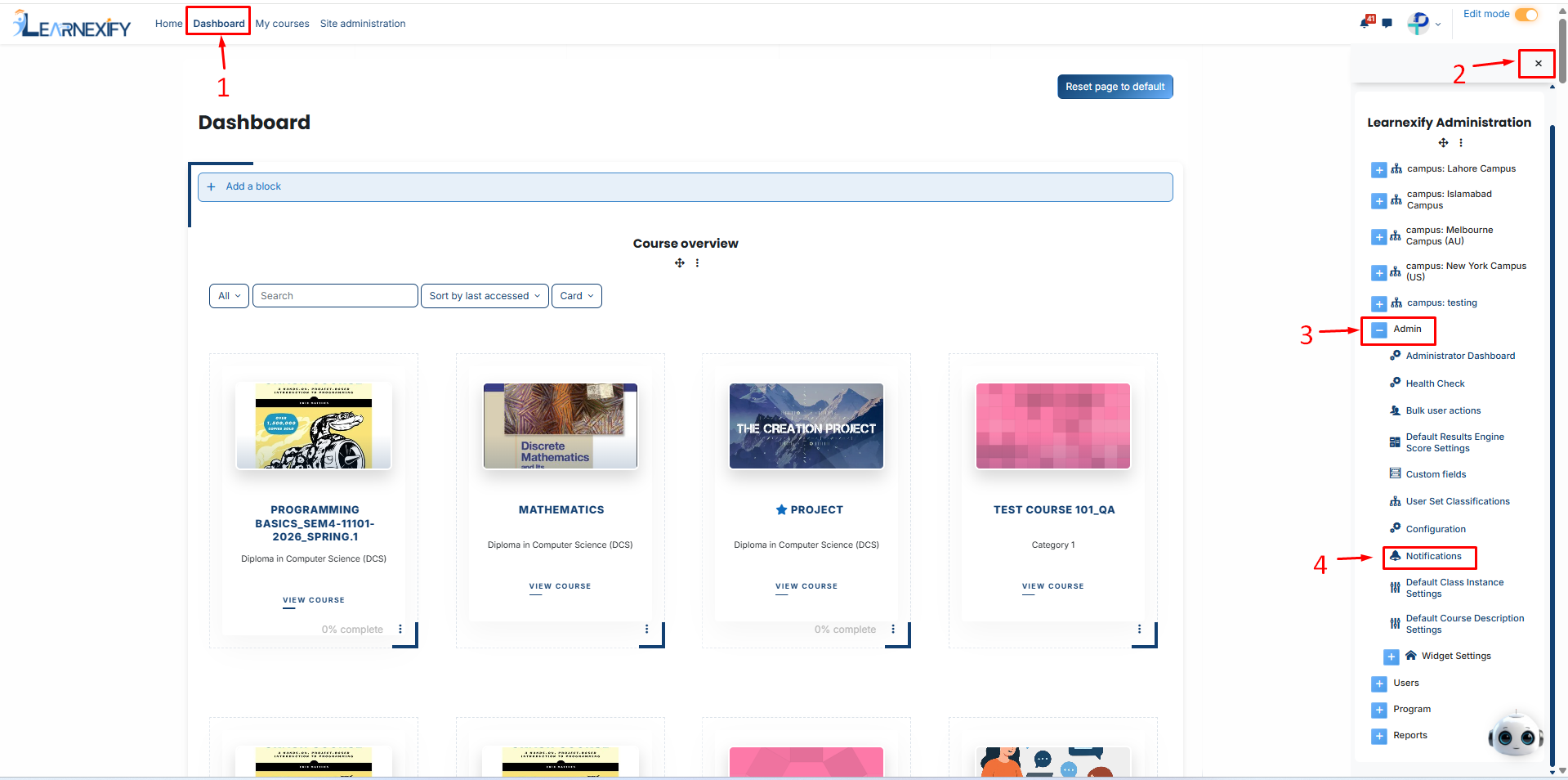Open Health Check admin link
Screen dimensions: 1568x780
coord(1435,383)
